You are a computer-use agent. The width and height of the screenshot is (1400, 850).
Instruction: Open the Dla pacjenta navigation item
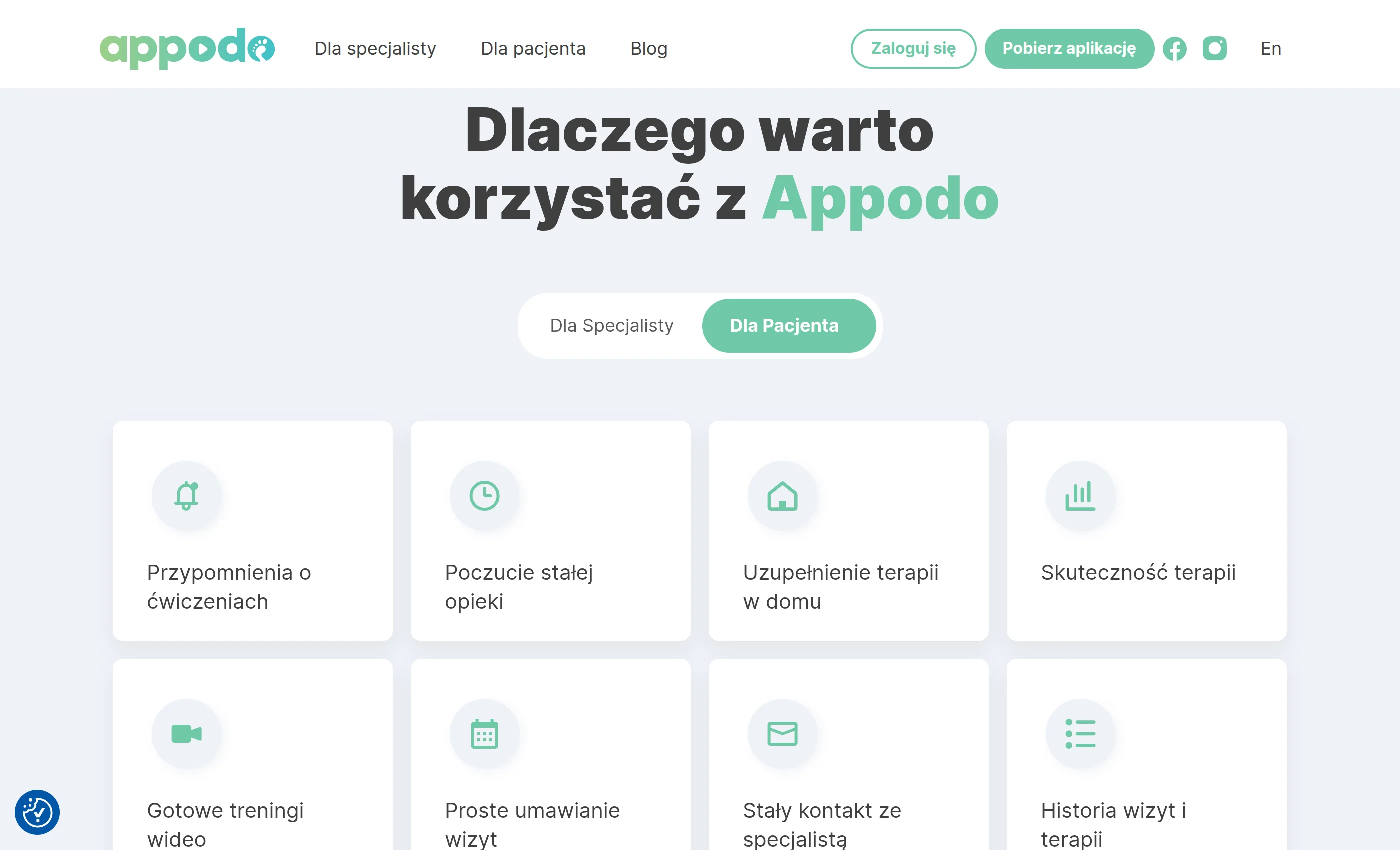click(533, 49)
